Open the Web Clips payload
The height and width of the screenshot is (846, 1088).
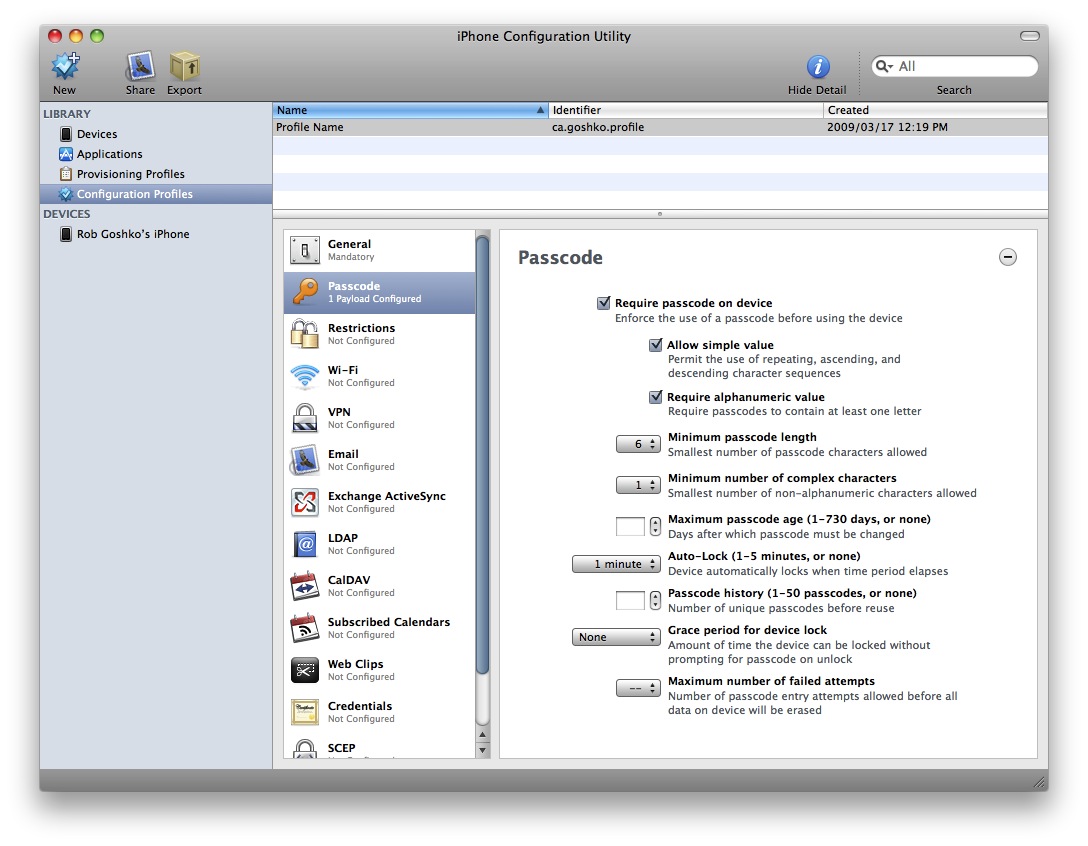[380, 670]
